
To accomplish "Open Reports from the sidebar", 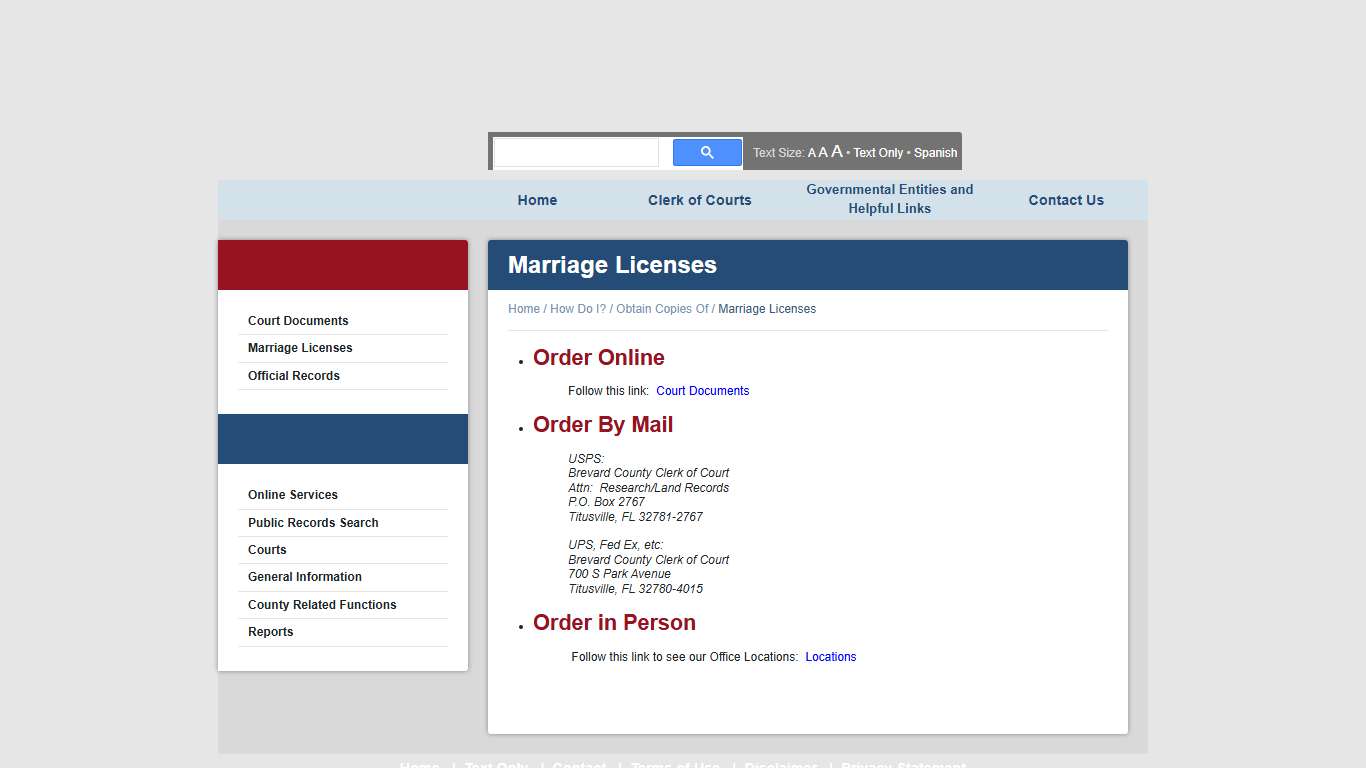I will 270,631.
